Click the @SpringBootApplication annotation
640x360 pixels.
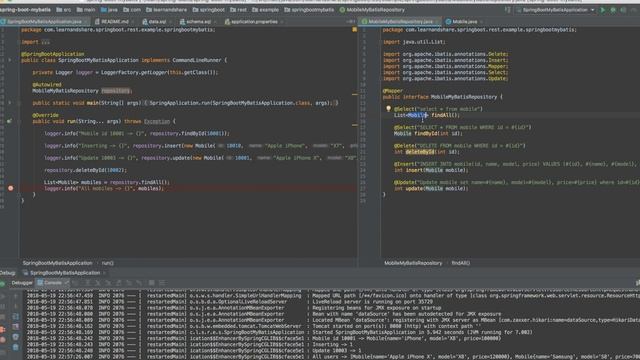pyautogui.click(x=53, y=54)
